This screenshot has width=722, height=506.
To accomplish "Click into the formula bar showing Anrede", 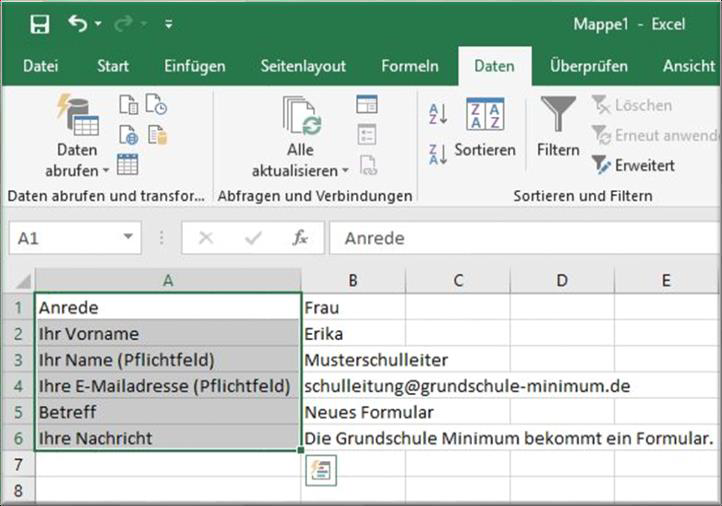I will [x=520, y=238].
